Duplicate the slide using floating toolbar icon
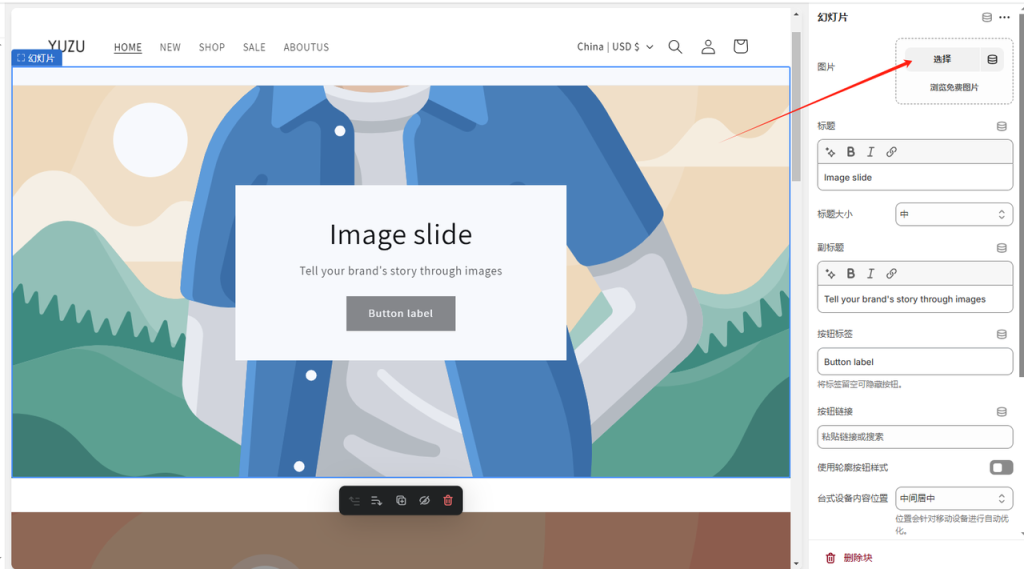1024x569 pixels. (401, 501)
